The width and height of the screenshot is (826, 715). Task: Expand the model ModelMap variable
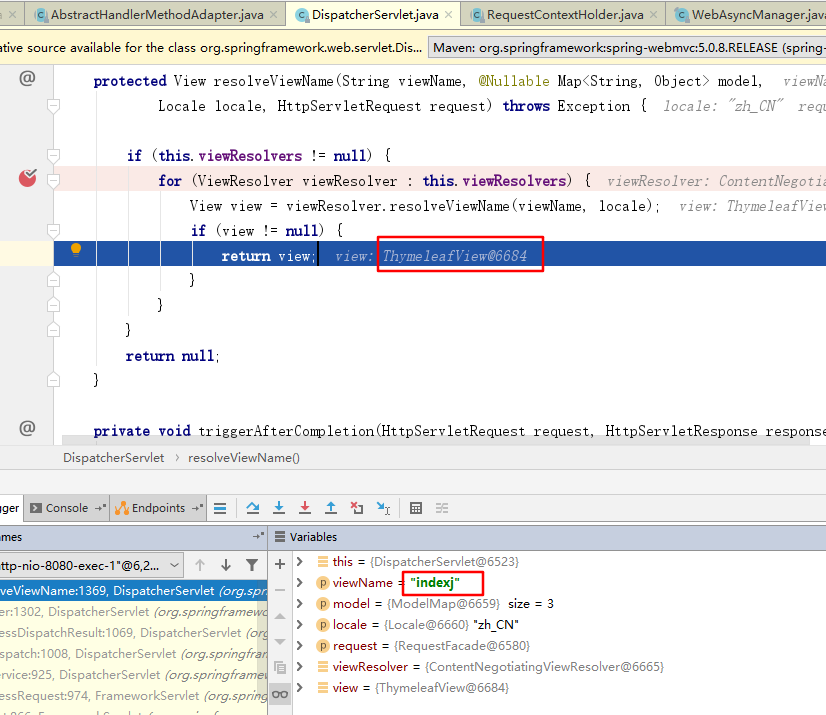pyautogui.click(x=299, y=604)
